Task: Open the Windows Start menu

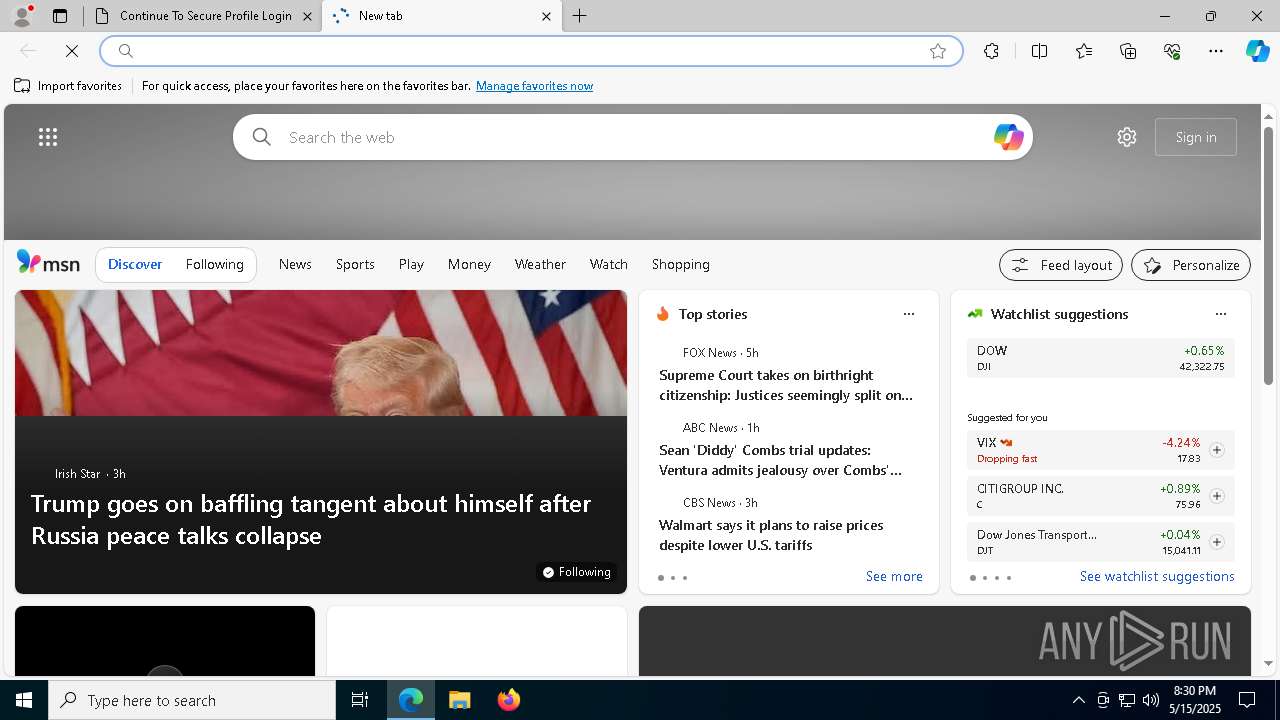Action: (x=24, y=700)
